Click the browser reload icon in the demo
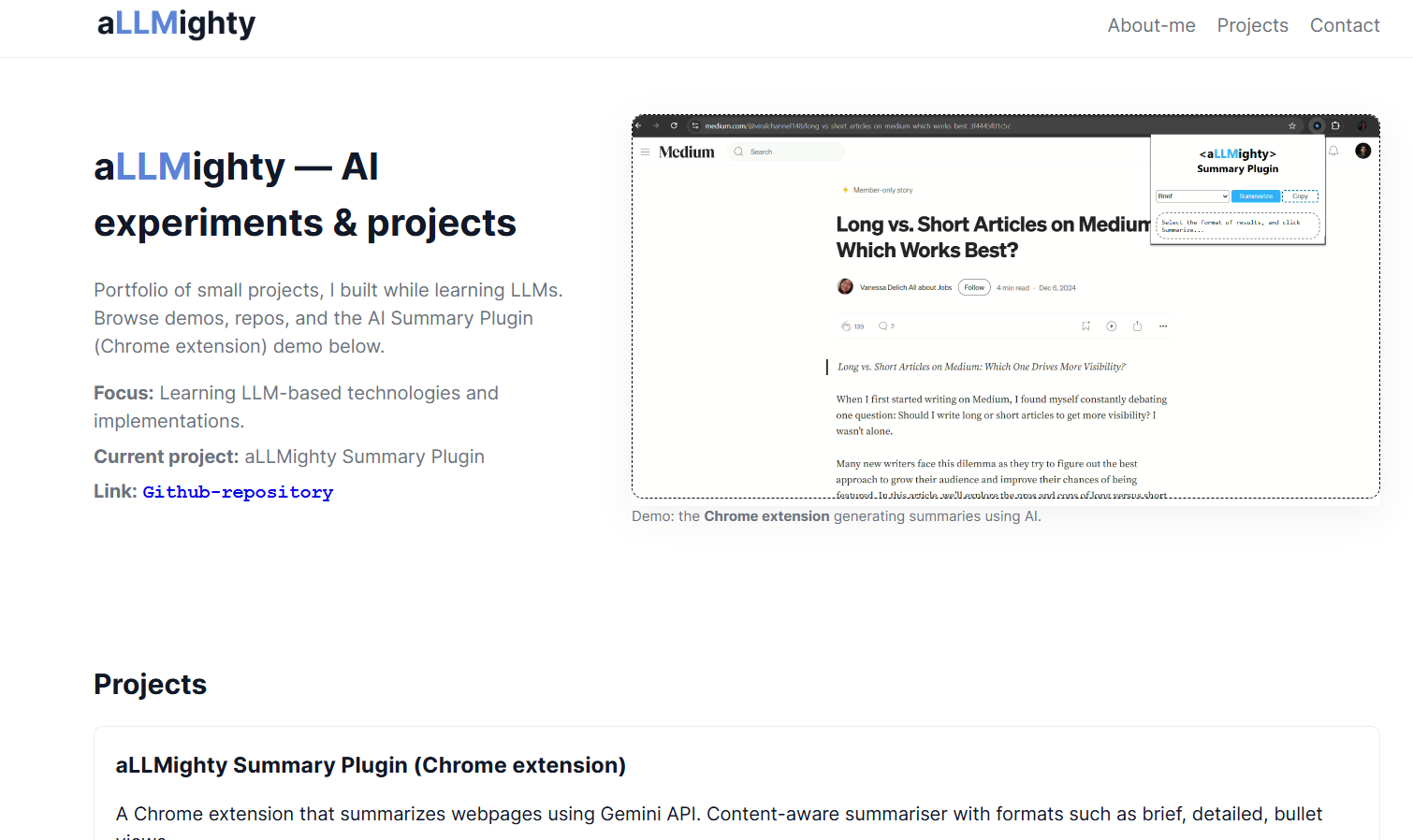1413x840 pixels. point(674,125)
